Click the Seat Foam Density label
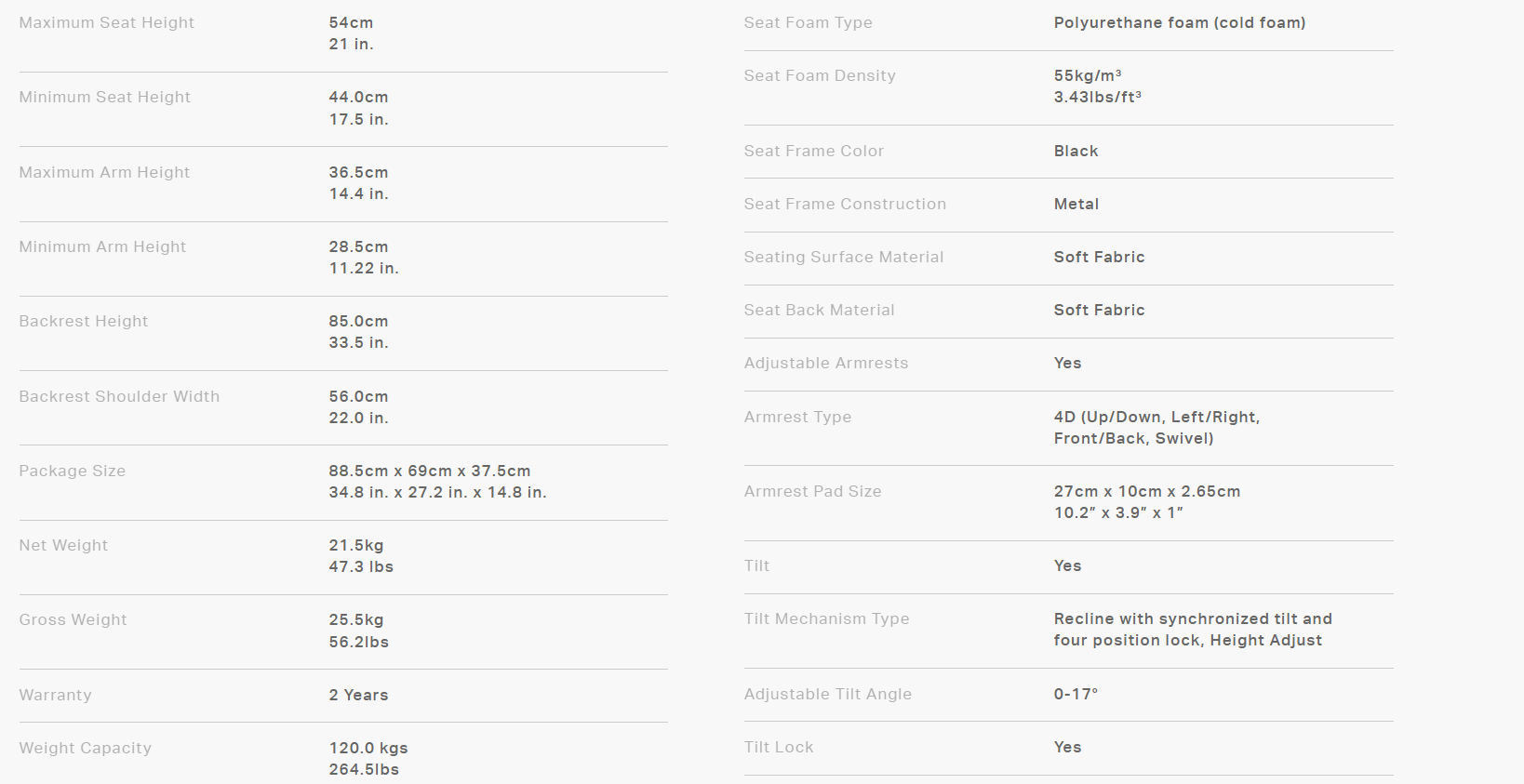Viewport: 1524px width, 784px height. 819,75
